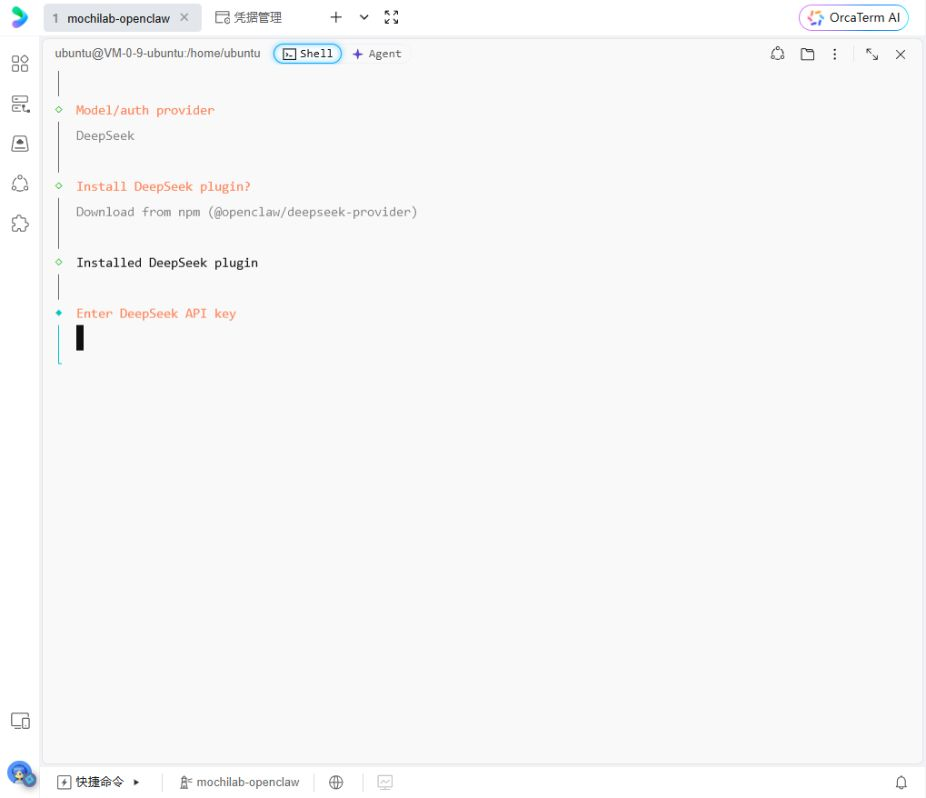Switch to Agent mode
This screenshot has width=926, height=798.
pyautogui.click(x=377, y=54)
